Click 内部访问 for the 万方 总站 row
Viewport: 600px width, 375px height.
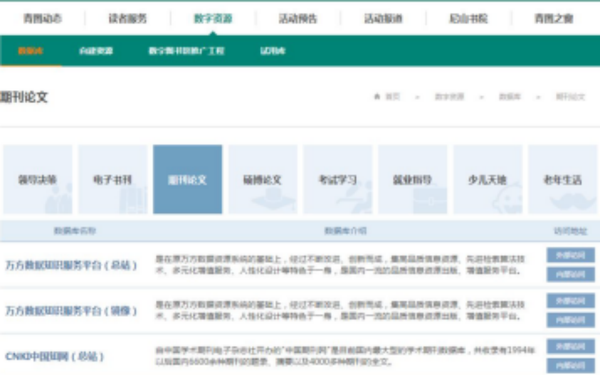[x=571, y=274]
